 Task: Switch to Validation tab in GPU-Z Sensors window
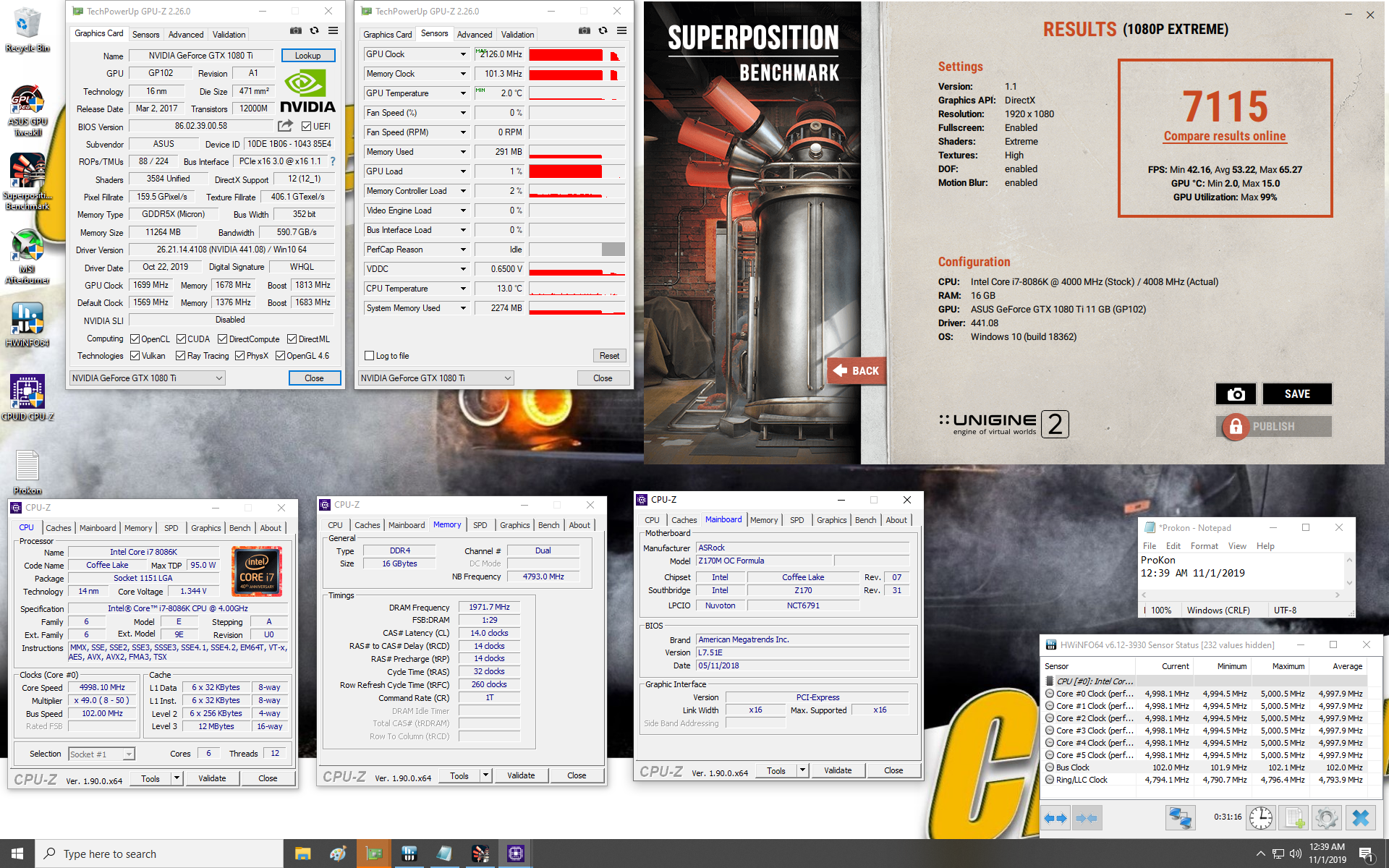tap(517, 35)
